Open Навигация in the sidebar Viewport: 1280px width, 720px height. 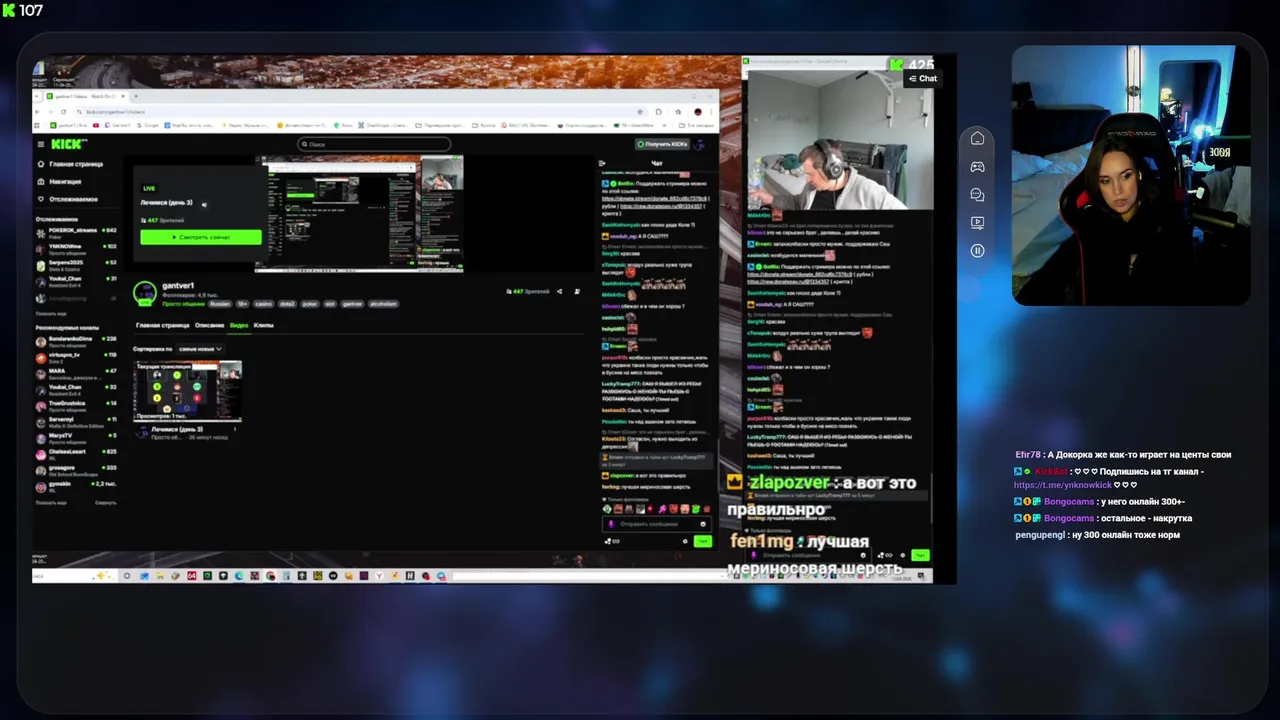(x=60, y=182)
